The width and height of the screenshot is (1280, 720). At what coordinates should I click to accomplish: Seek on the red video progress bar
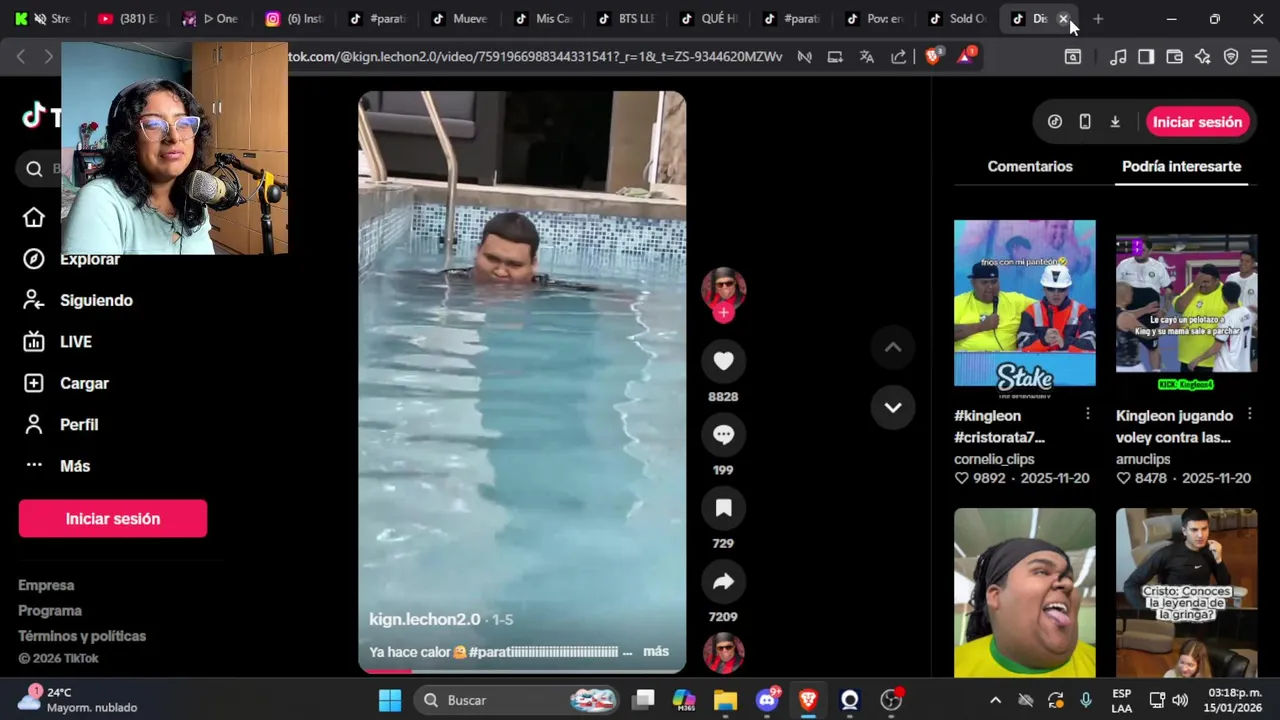[522, 670]
